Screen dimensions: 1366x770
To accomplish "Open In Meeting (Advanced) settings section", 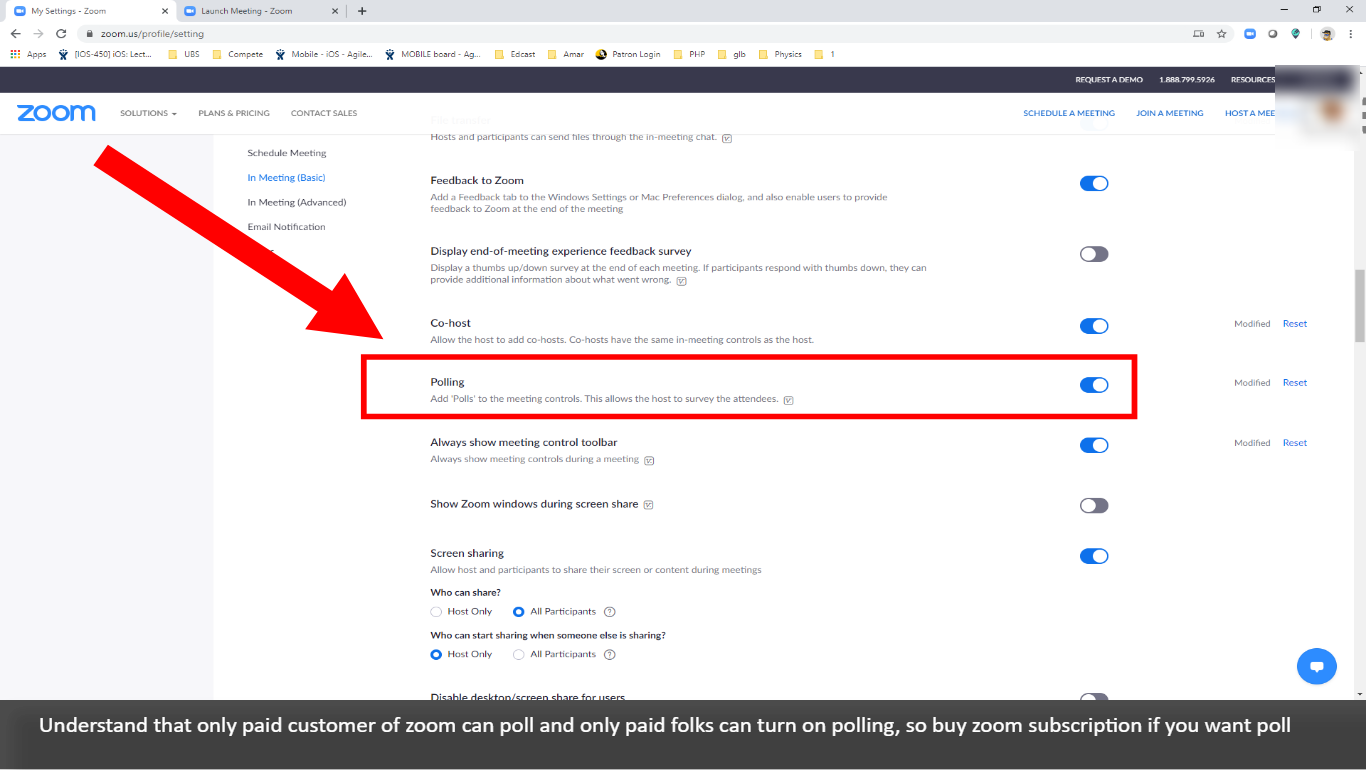I will coord(296,202).
